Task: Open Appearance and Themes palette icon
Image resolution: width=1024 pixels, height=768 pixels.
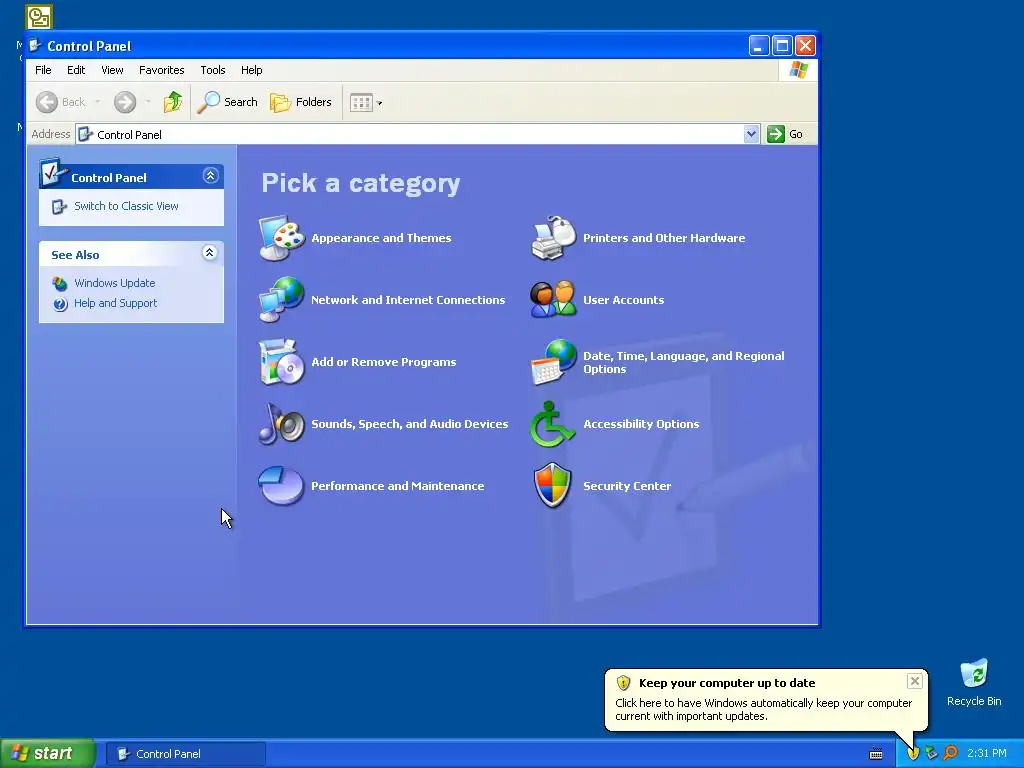Action: tap(281, 238)
